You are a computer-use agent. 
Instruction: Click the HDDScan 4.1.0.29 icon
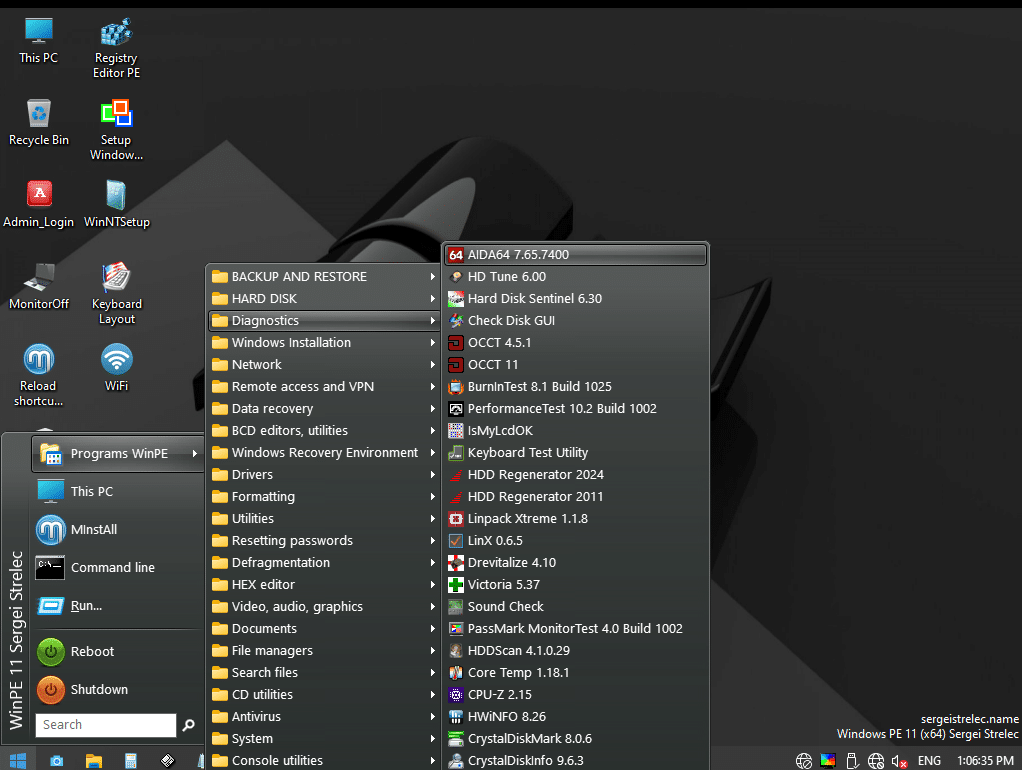[x=456, y=651]
